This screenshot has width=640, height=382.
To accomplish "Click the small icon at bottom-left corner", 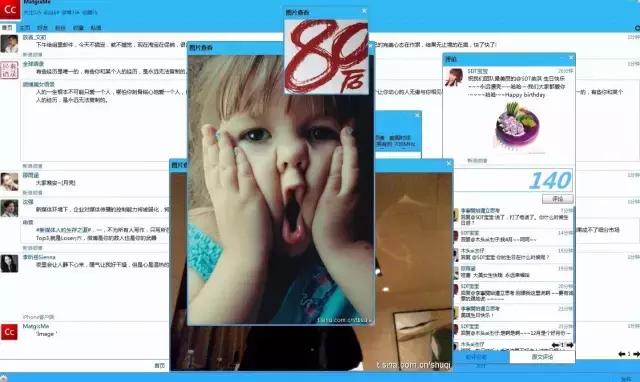I will [x=3, y=378].
